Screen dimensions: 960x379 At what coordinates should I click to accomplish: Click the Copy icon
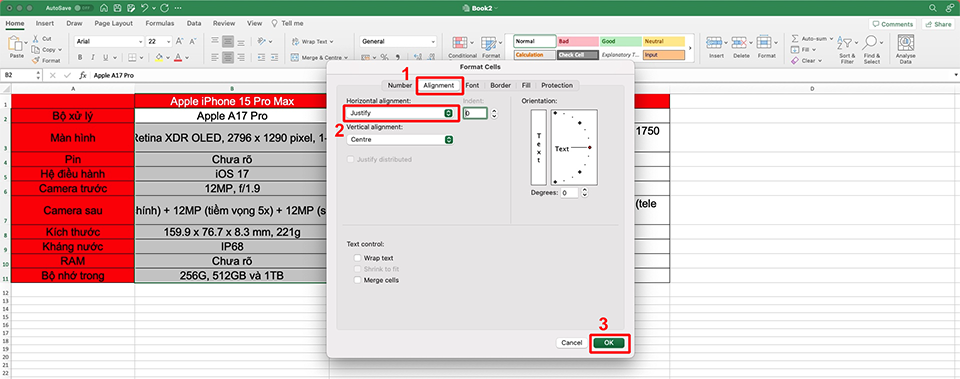[36, 50]
